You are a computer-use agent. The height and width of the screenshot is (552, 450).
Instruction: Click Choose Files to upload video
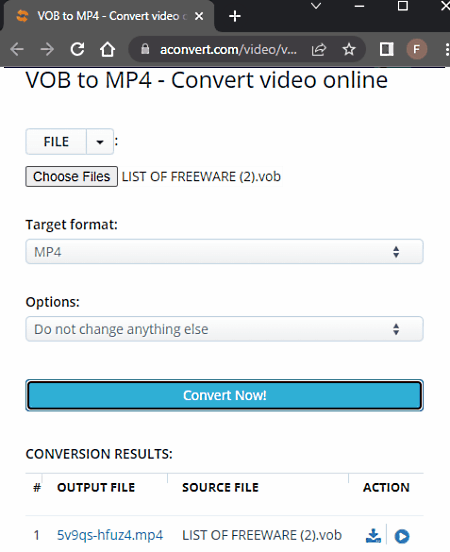tap(71, 176)
